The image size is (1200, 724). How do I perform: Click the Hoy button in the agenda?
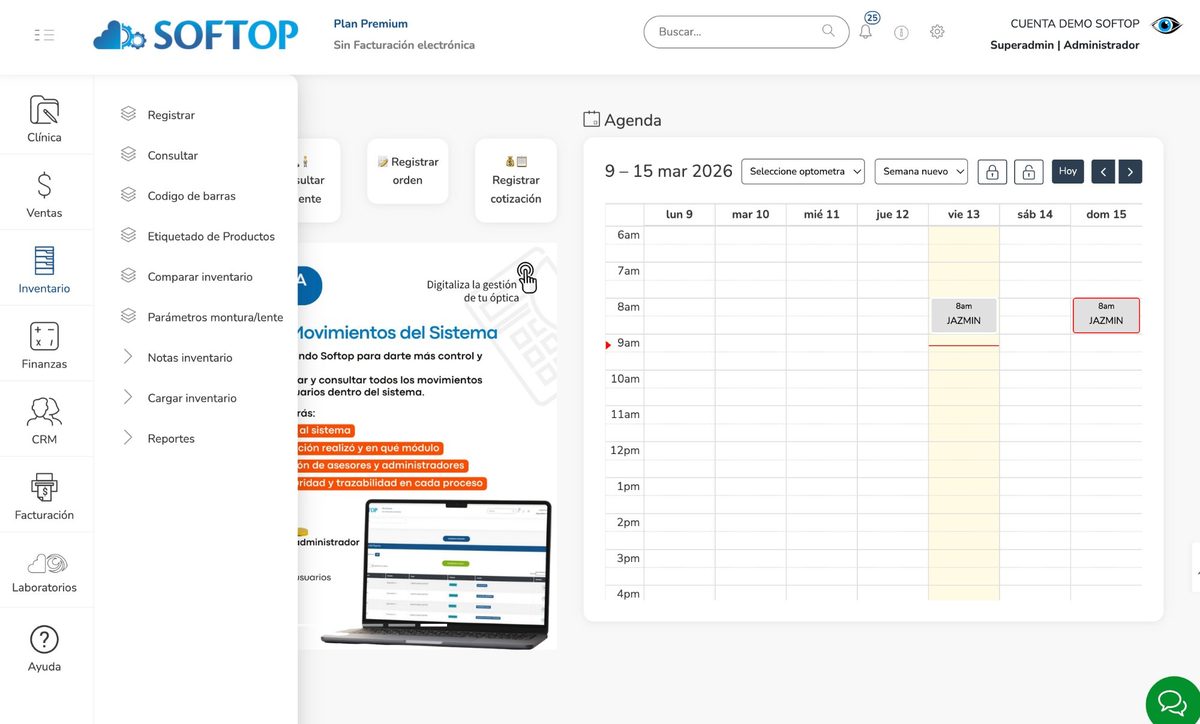click(1067, 171)
